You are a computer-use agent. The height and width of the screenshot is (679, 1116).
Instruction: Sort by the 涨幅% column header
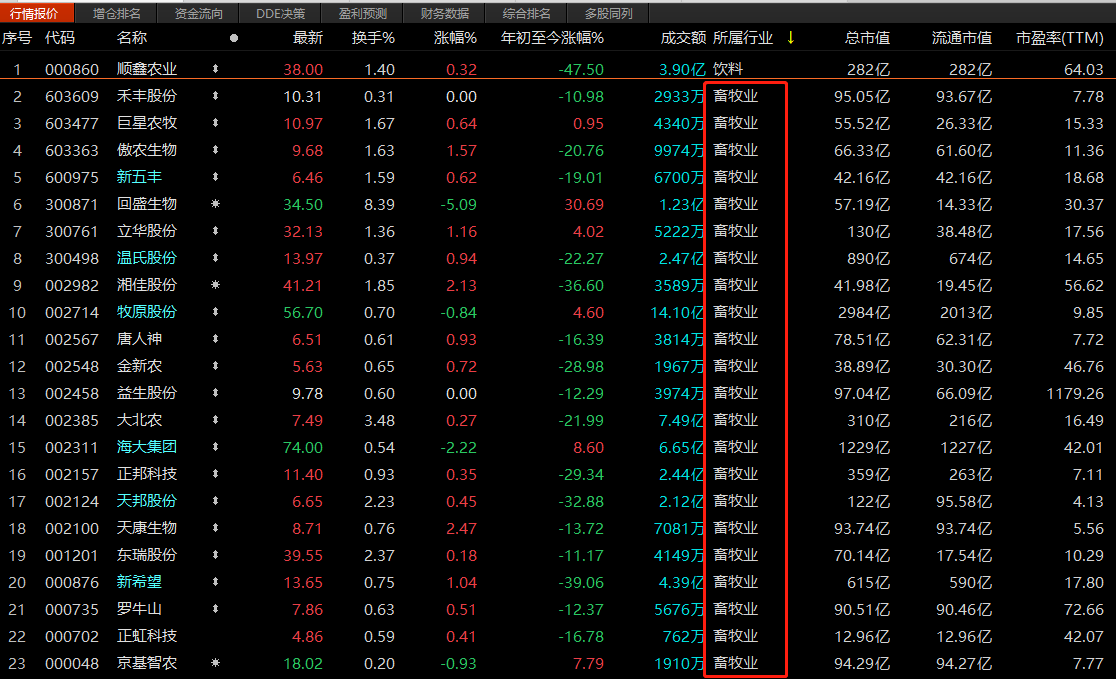coord(455,38)
